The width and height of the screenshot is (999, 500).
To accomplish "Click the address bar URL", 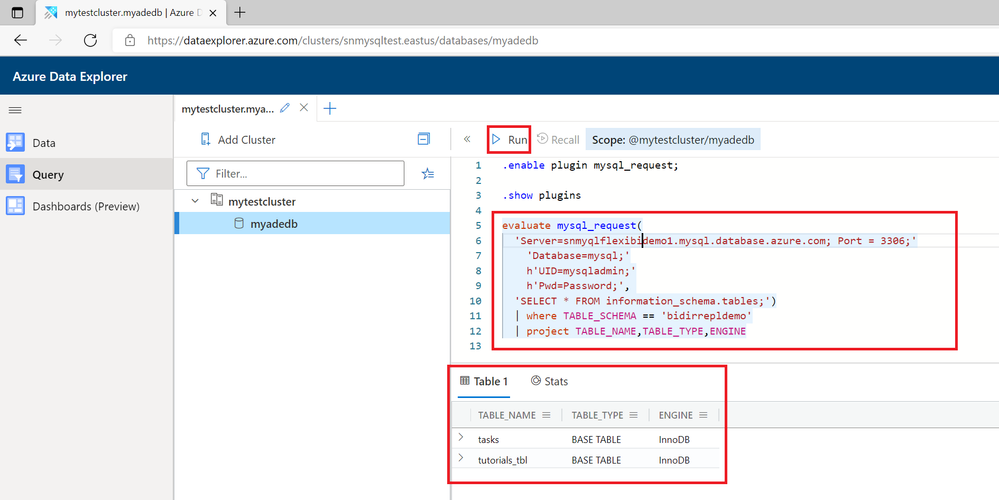I will click(343, 40).
